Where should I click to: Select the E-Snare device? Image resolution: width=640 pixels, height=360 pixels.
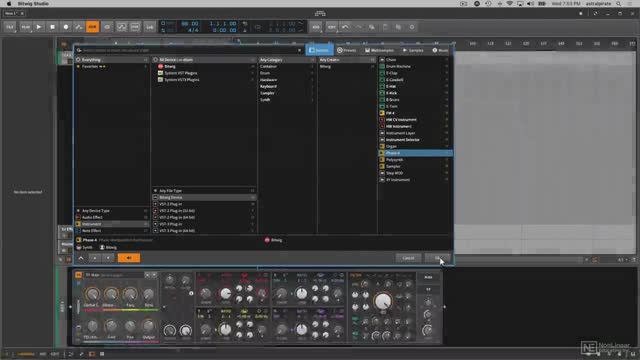point(415,100)
